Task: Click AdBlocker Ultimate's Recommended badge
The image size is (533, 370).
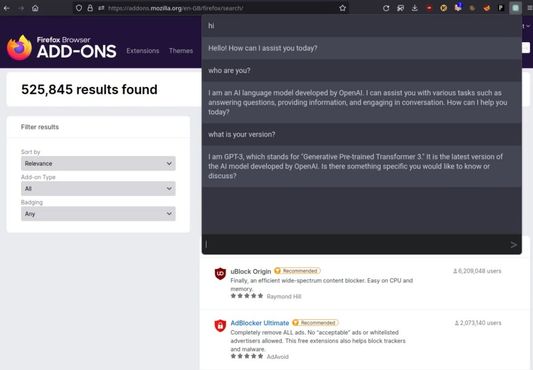Action: click(x=315, y=323)
